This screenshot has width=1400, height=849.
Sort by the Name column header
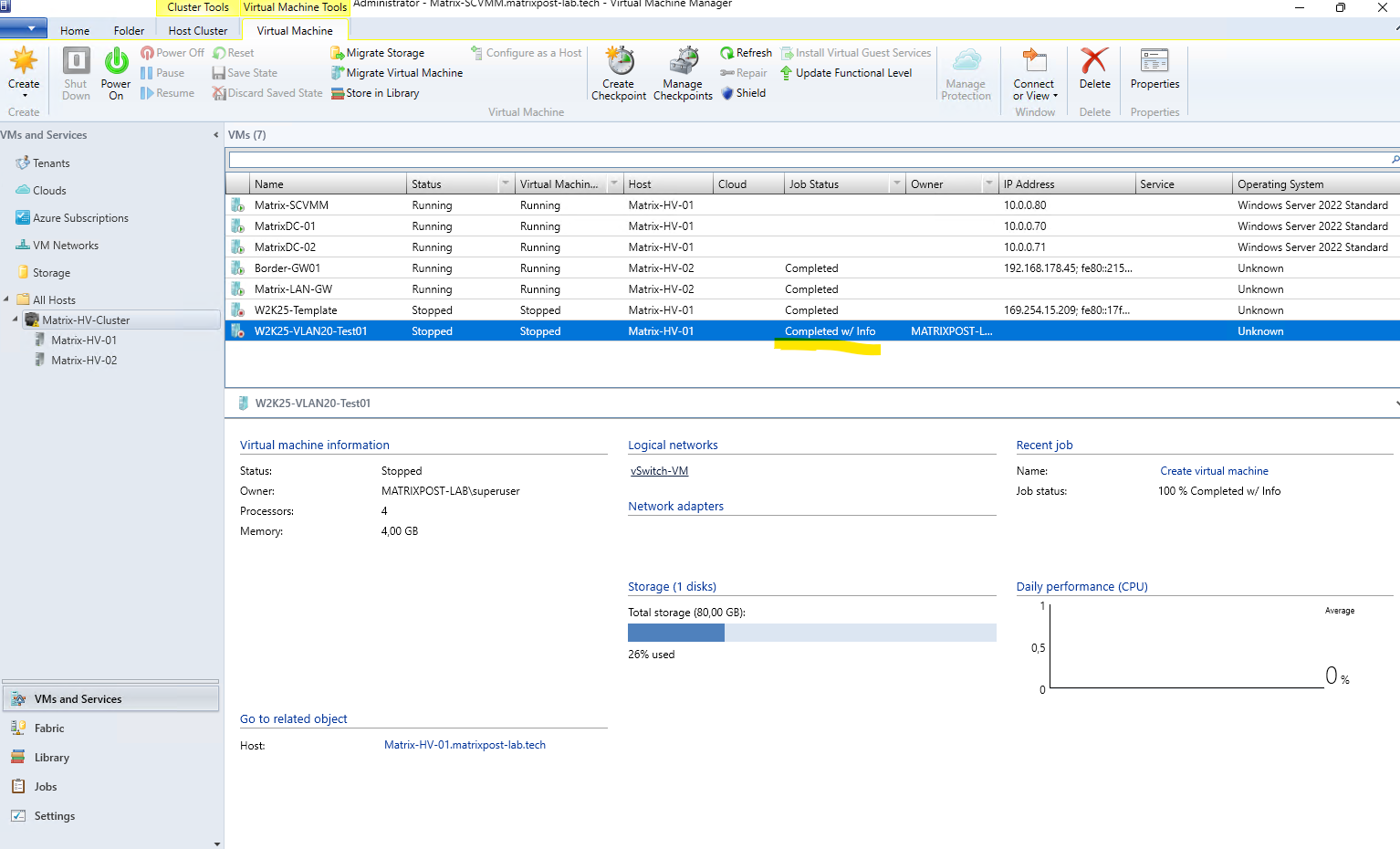click(328, 184)
